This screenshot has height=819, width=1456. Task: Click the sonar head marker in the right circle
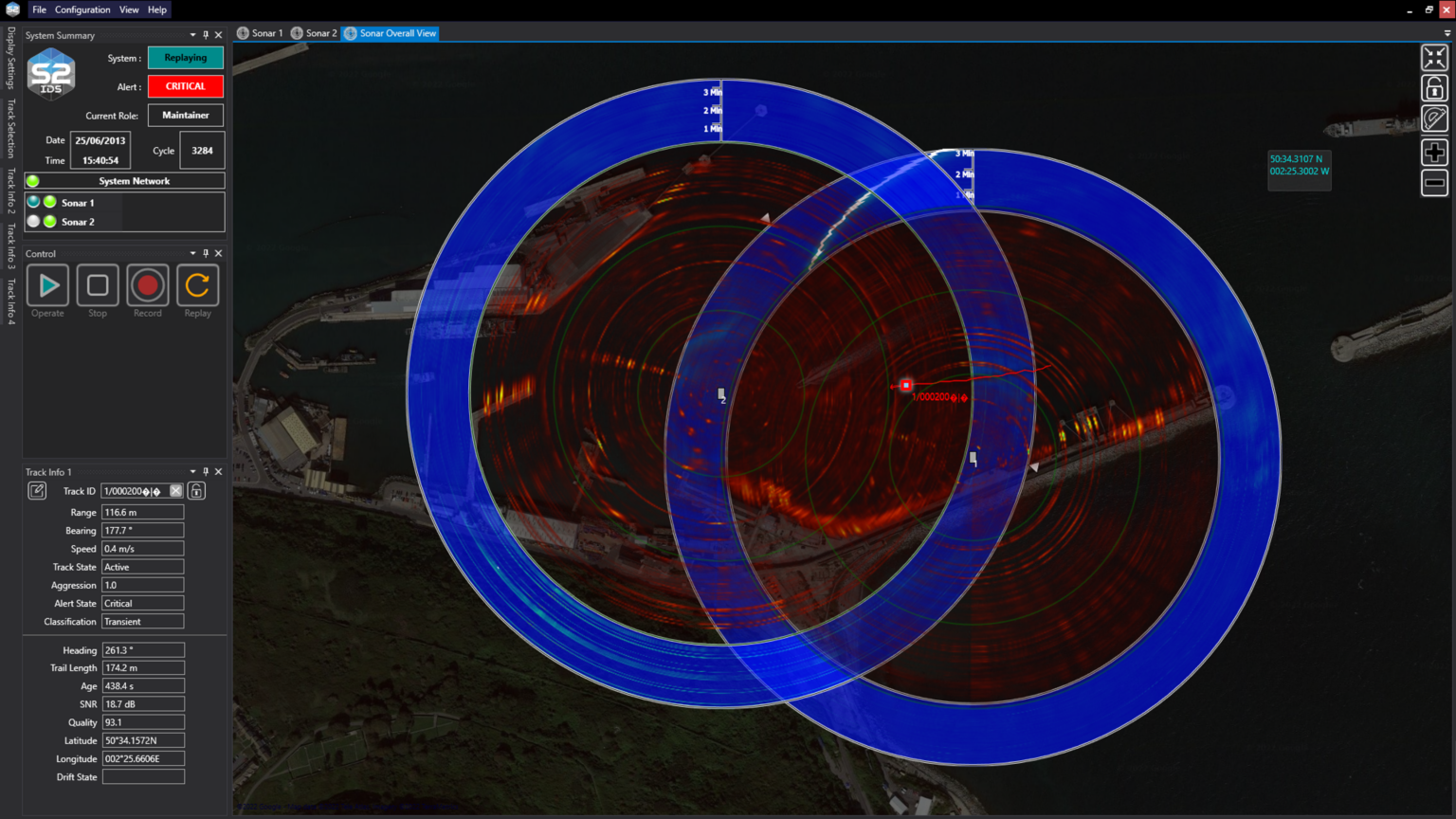point(973,459)
